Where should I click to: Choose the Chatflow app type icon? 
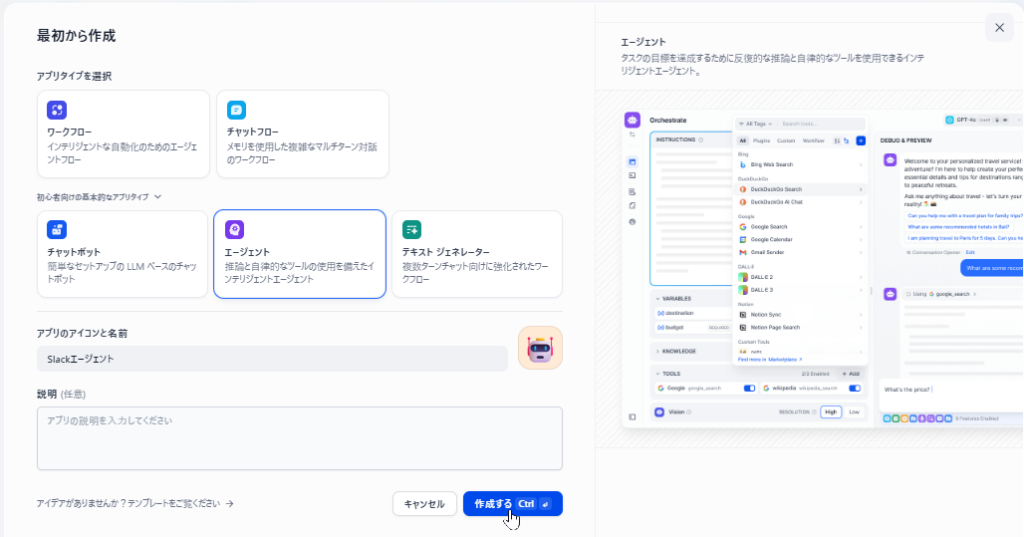pos(236,111)
